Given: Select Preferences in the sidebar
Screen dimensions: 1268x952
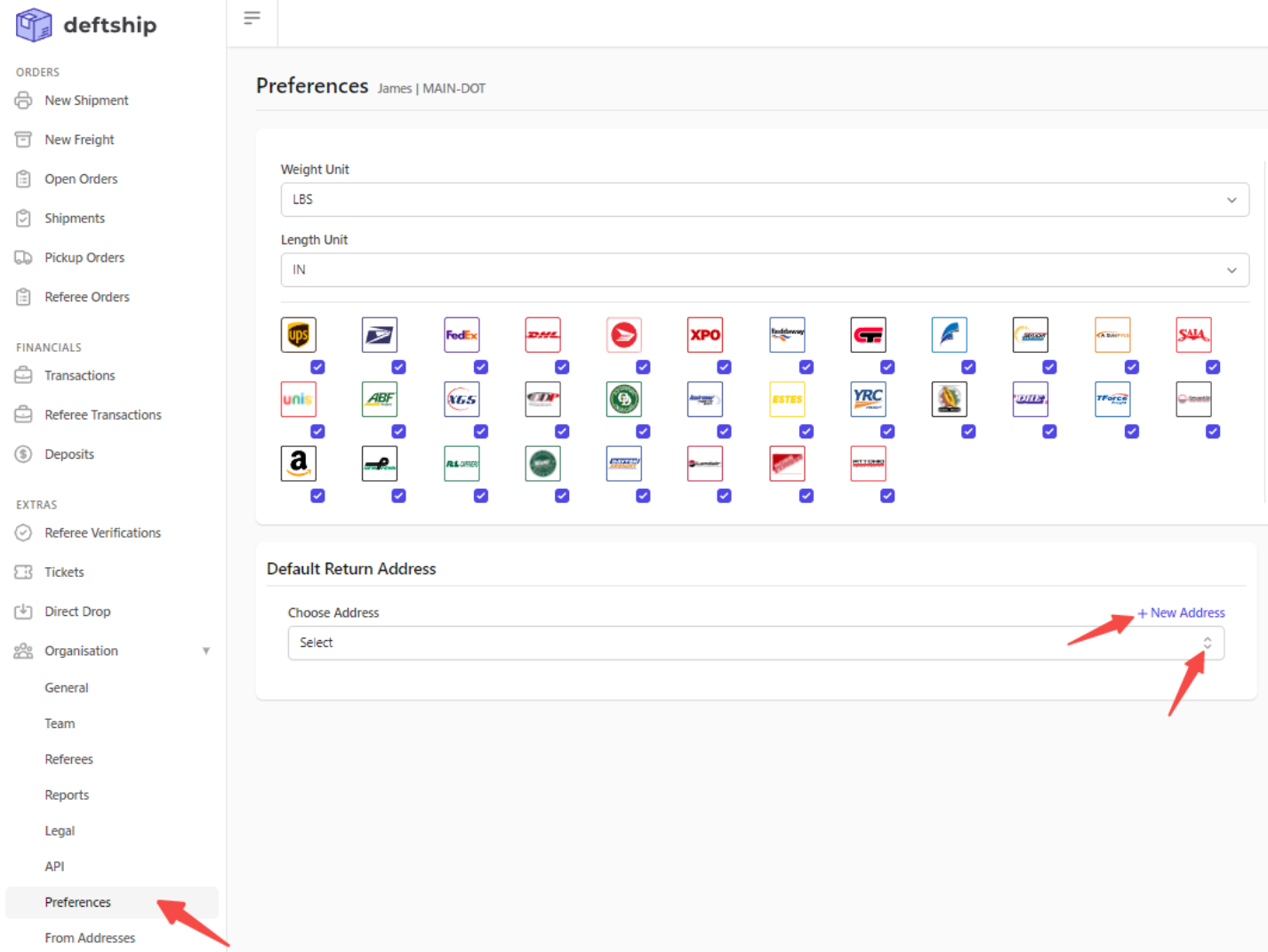Looking at the screenshot, I should 112,902.
